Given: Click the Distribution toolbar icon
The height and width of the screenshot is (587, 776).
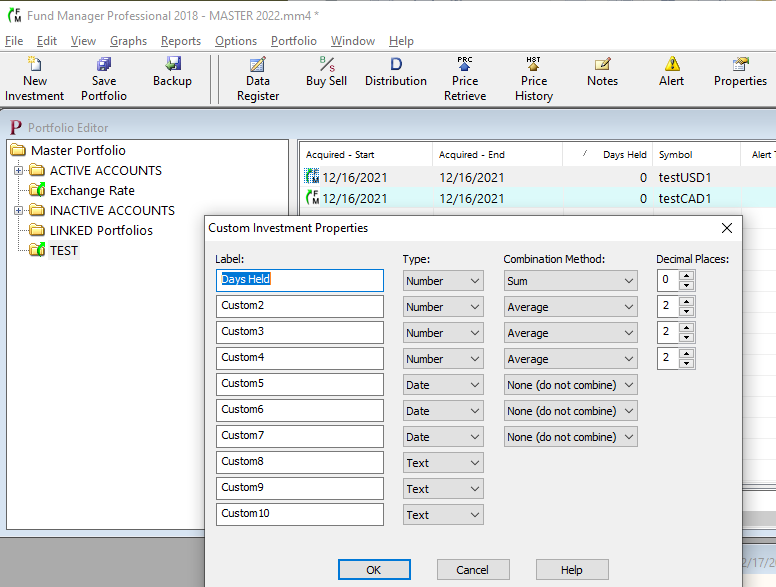Looking at the screenshot, I should click(396, 64).
